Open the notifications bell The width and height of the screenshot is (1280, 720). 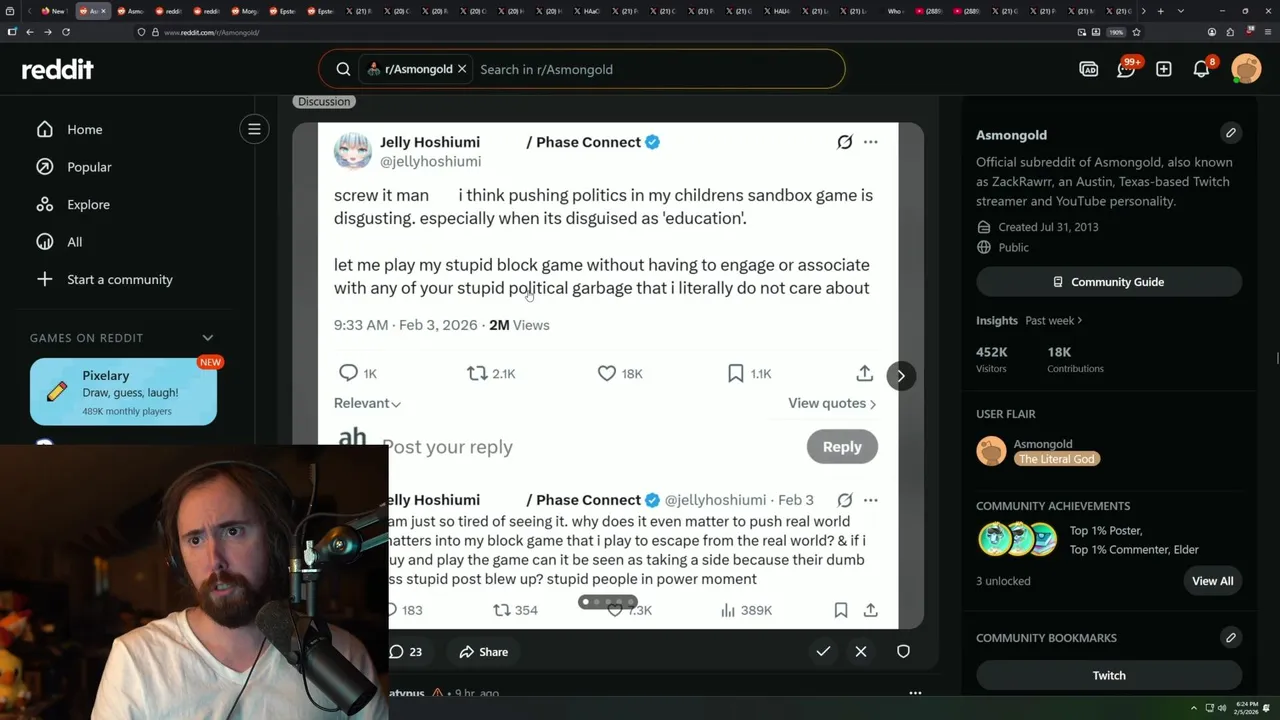tap(1201, 69)
